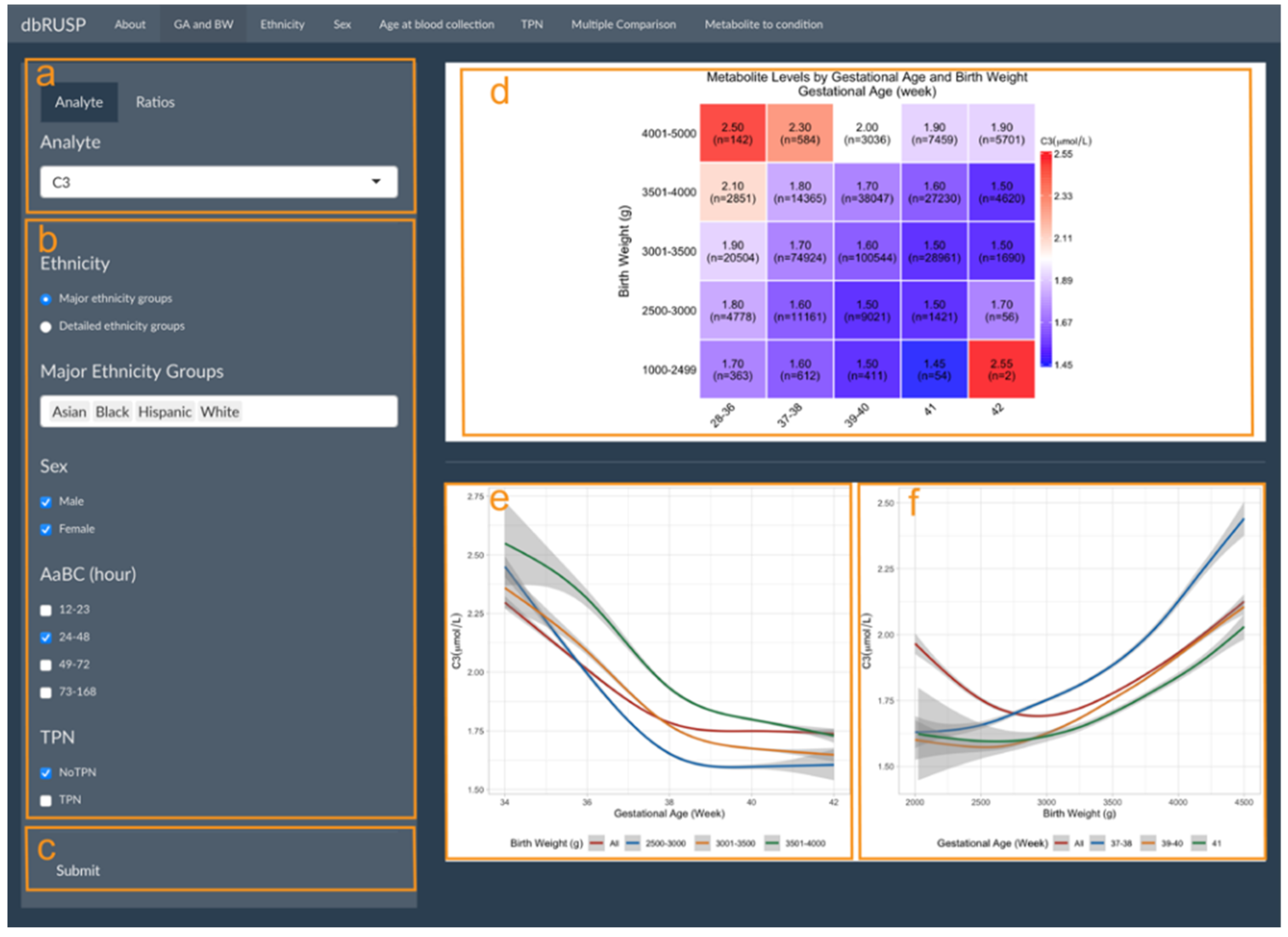1288x937 pixels.
Task: Click the Metabolite to condition nav item
Action: click(x=763, y=24)
